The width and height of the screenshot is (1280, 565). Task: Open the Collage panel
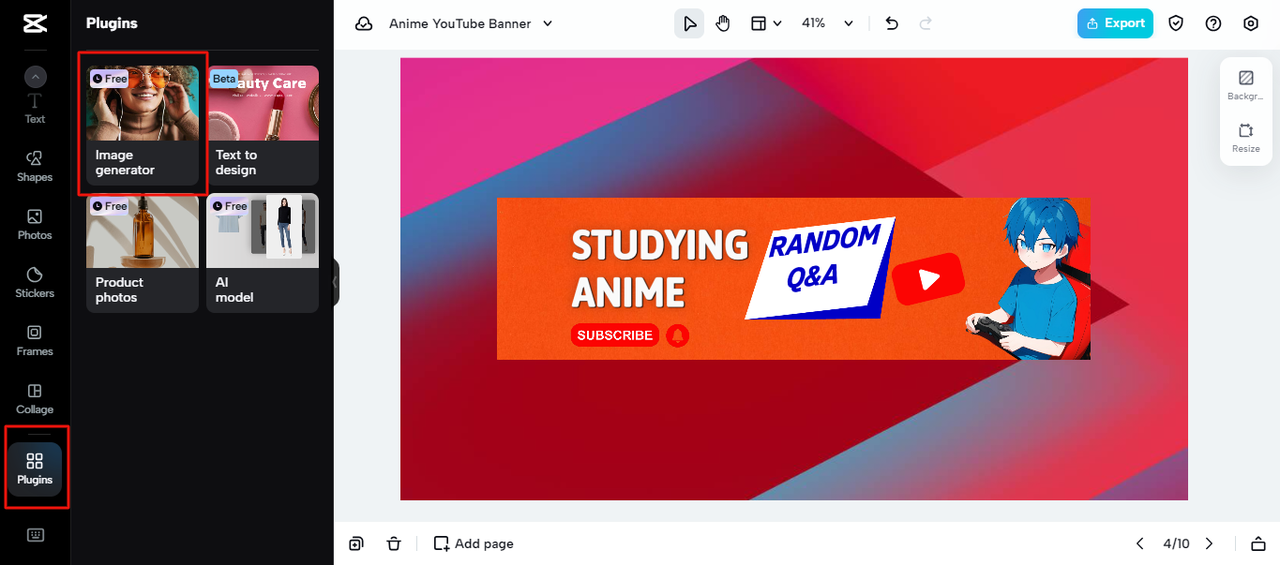pos(35,398)
